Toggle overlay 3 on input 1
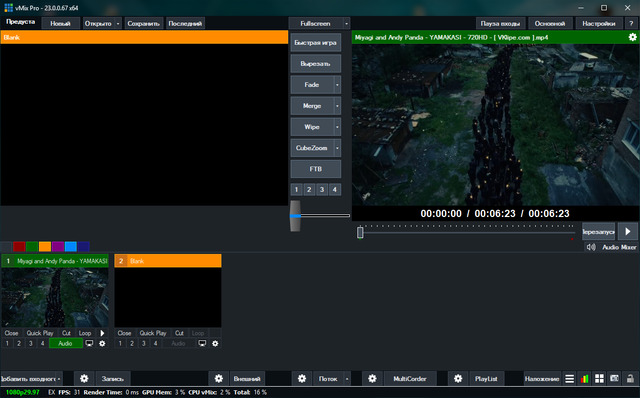640x398 pixels. pos(31,343)
